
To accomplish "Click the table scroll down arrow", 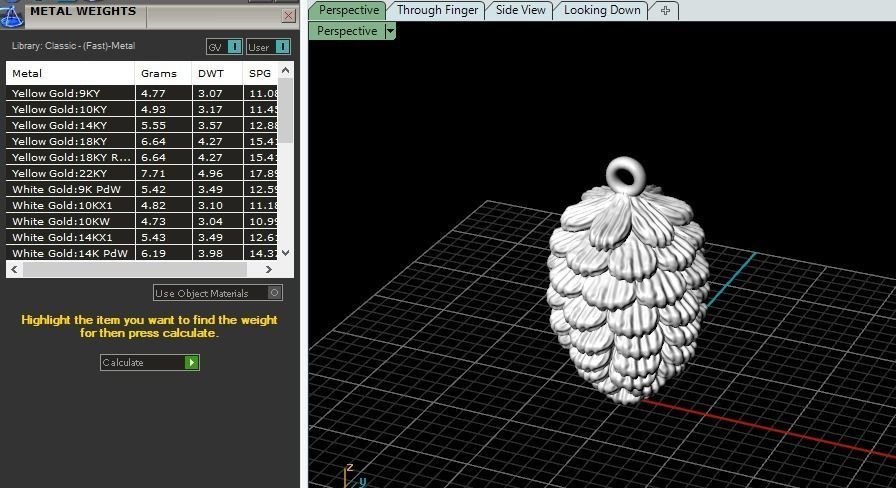I will (x=286, y=253).
